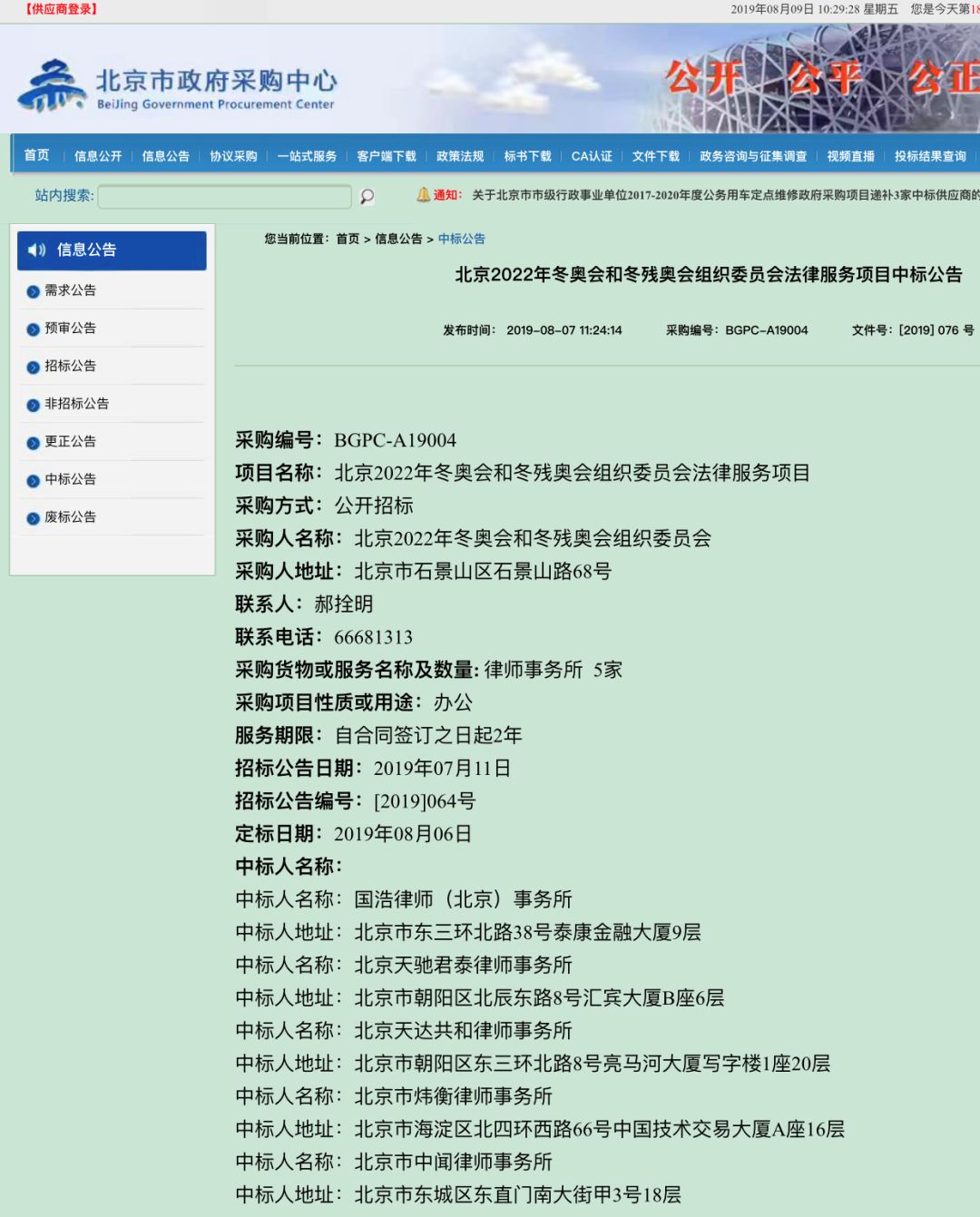Open the 客户端下载 menu item
Image resolution: width=980 pixels, height=1217 pixels.
point(387,156)
